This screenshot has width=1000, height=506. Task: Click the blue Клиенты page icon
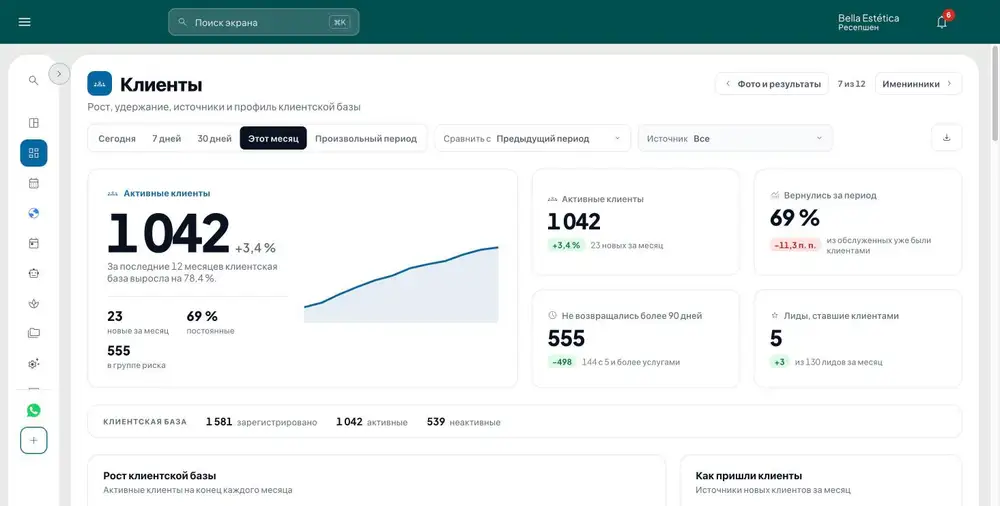(x=99, y=84)
